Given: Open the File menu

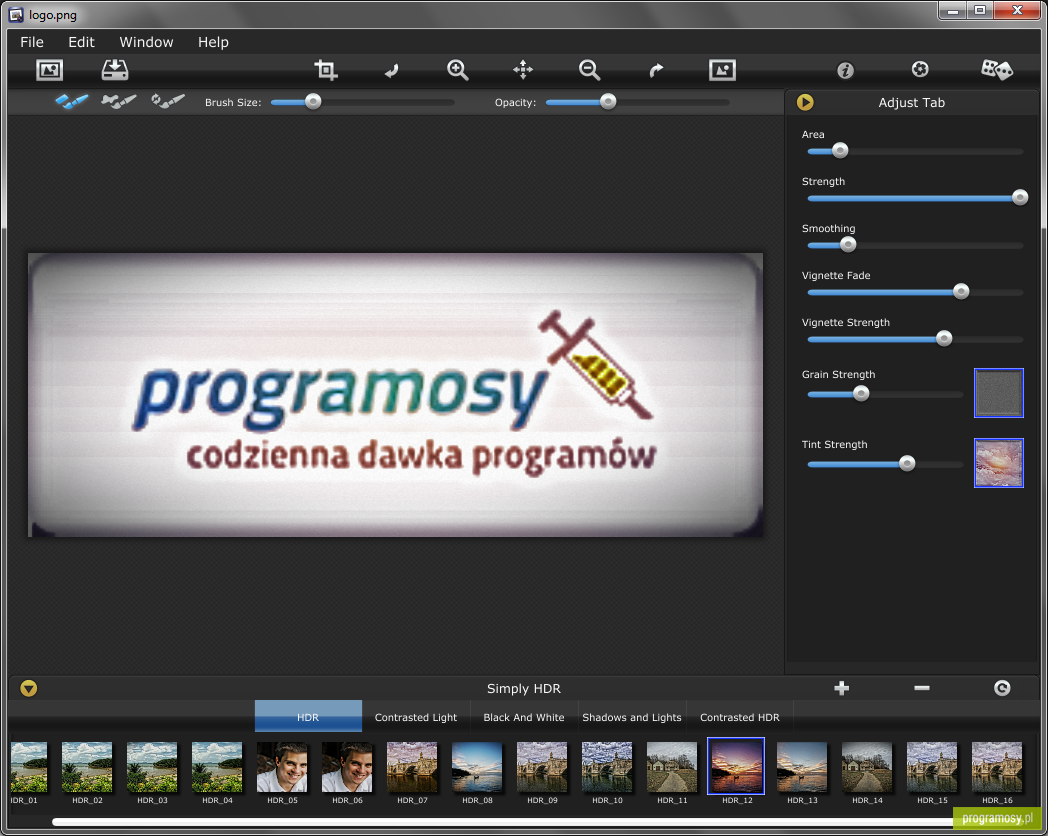Looking at the screenshot, I should (32, 42).
